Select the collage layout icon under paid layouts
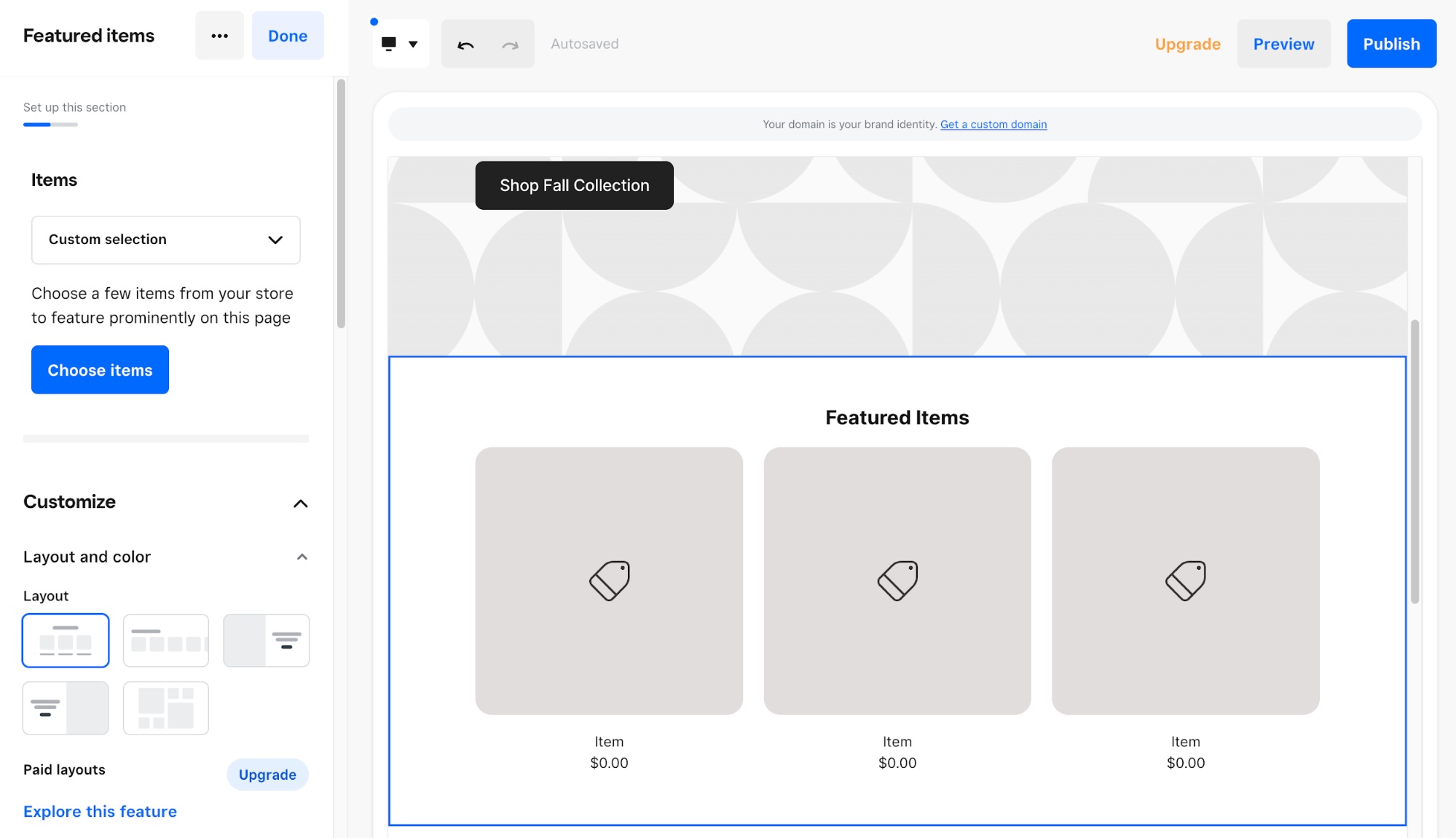 (165, 707)
